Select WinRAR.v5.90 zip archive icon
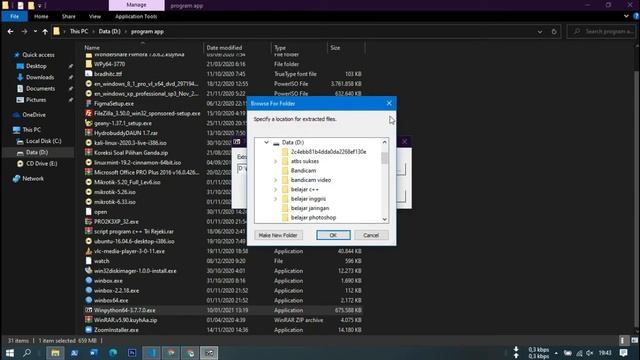Viewport: 640px width, 360px height. click(89, 320)
